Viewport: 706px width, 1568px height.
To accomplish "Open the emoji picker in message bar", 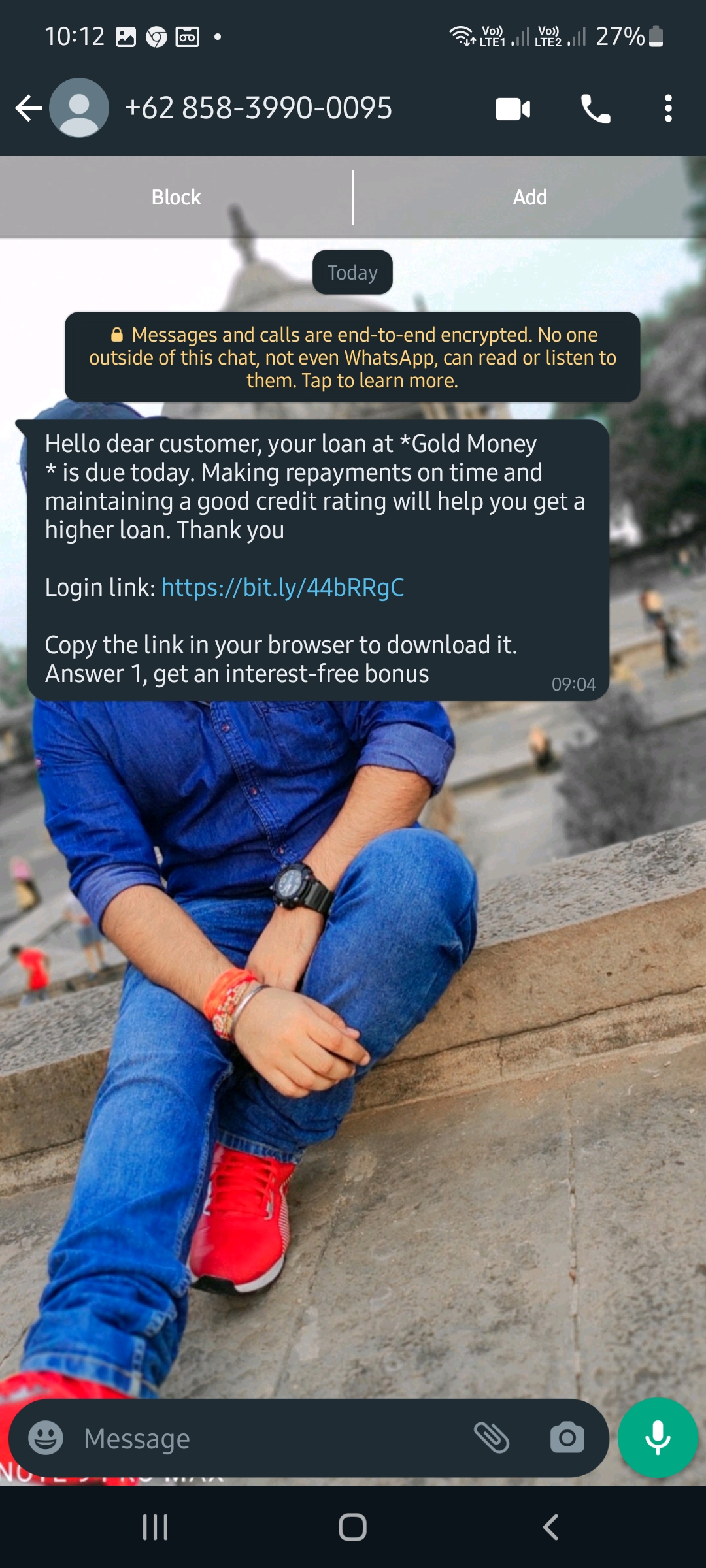I will [x=46, y=1438].
